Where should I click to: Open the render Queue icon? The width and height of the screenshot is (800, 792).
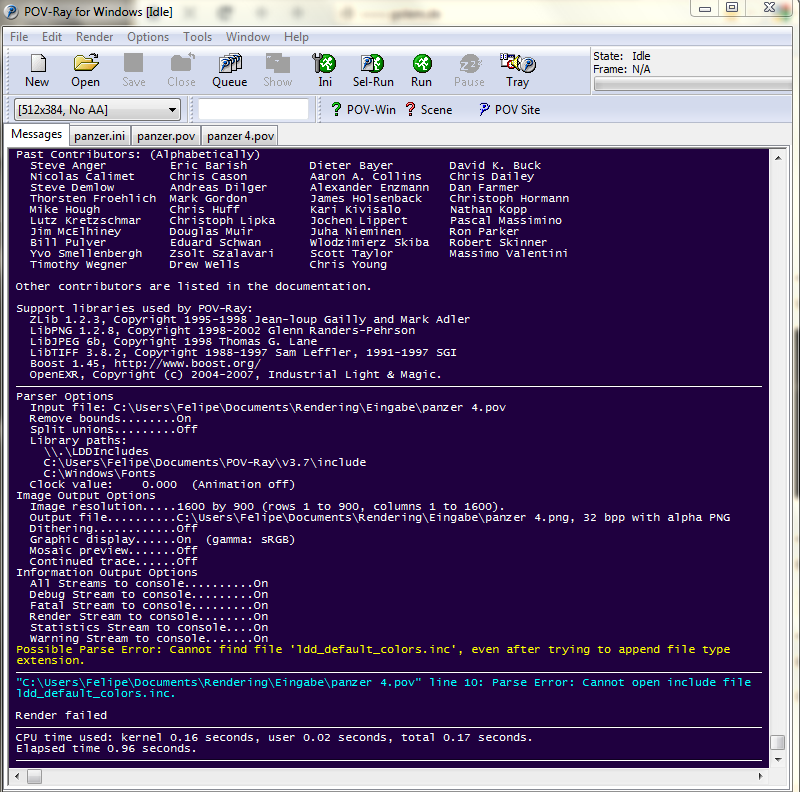(x=229, y=70)
